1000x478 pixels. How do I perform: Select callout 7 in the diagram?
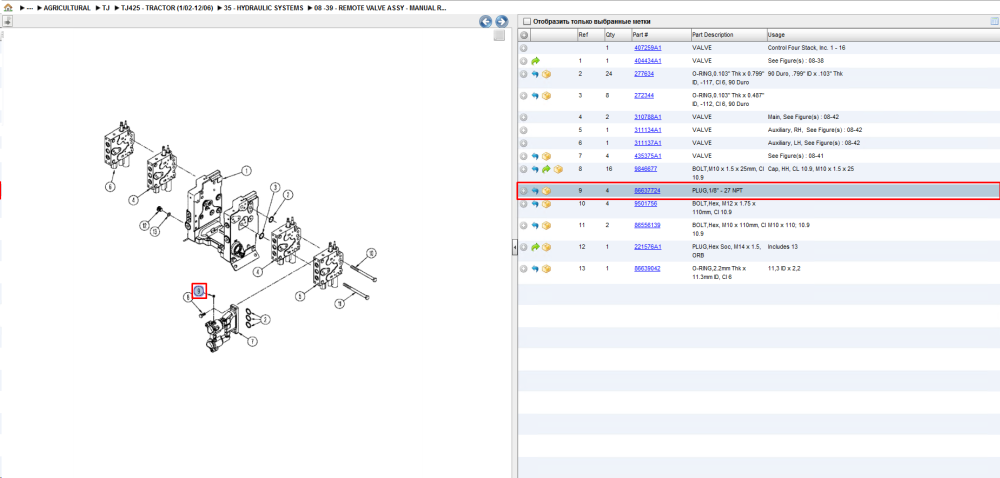[253, 342]
